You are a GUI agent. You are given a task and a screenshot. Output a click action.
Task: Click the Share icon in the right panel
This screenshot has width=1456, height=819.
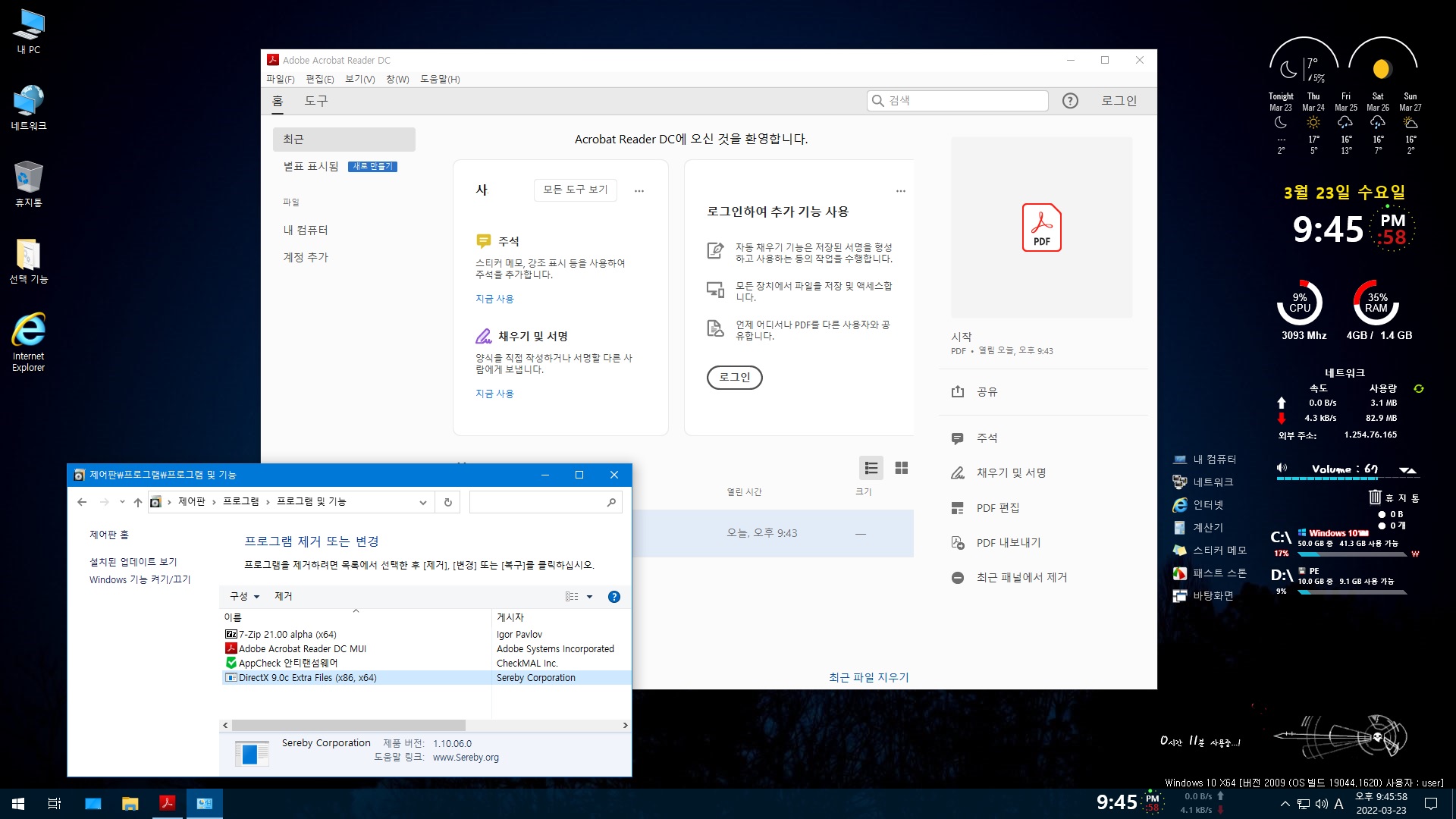pyautogui.click(x=958, y=391)
